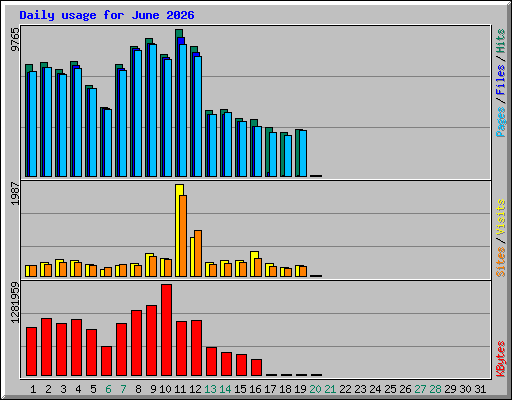Click day label 26 on the axis
This screenshot has height=400, width=512.
405,389
